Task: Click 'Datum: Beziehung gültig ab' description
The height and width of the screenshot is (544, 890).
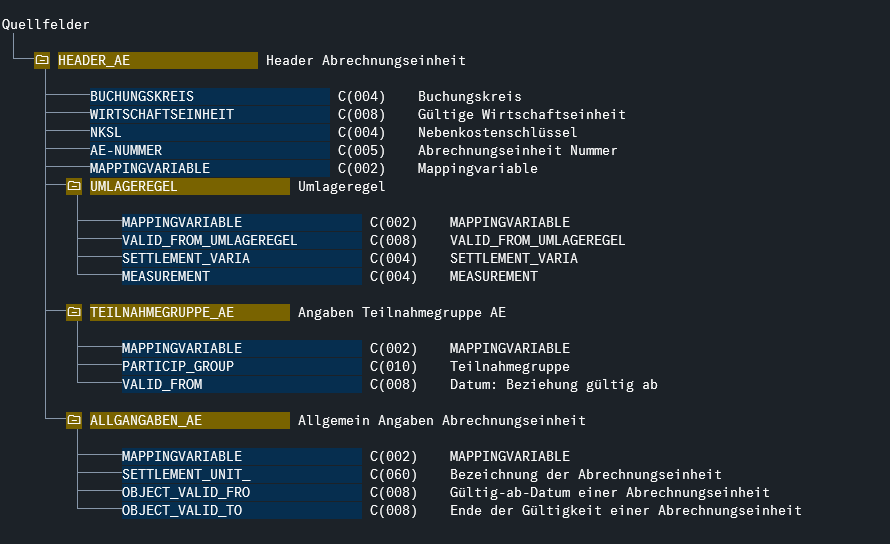Action: pyautogui.click(x=553, y=384)
